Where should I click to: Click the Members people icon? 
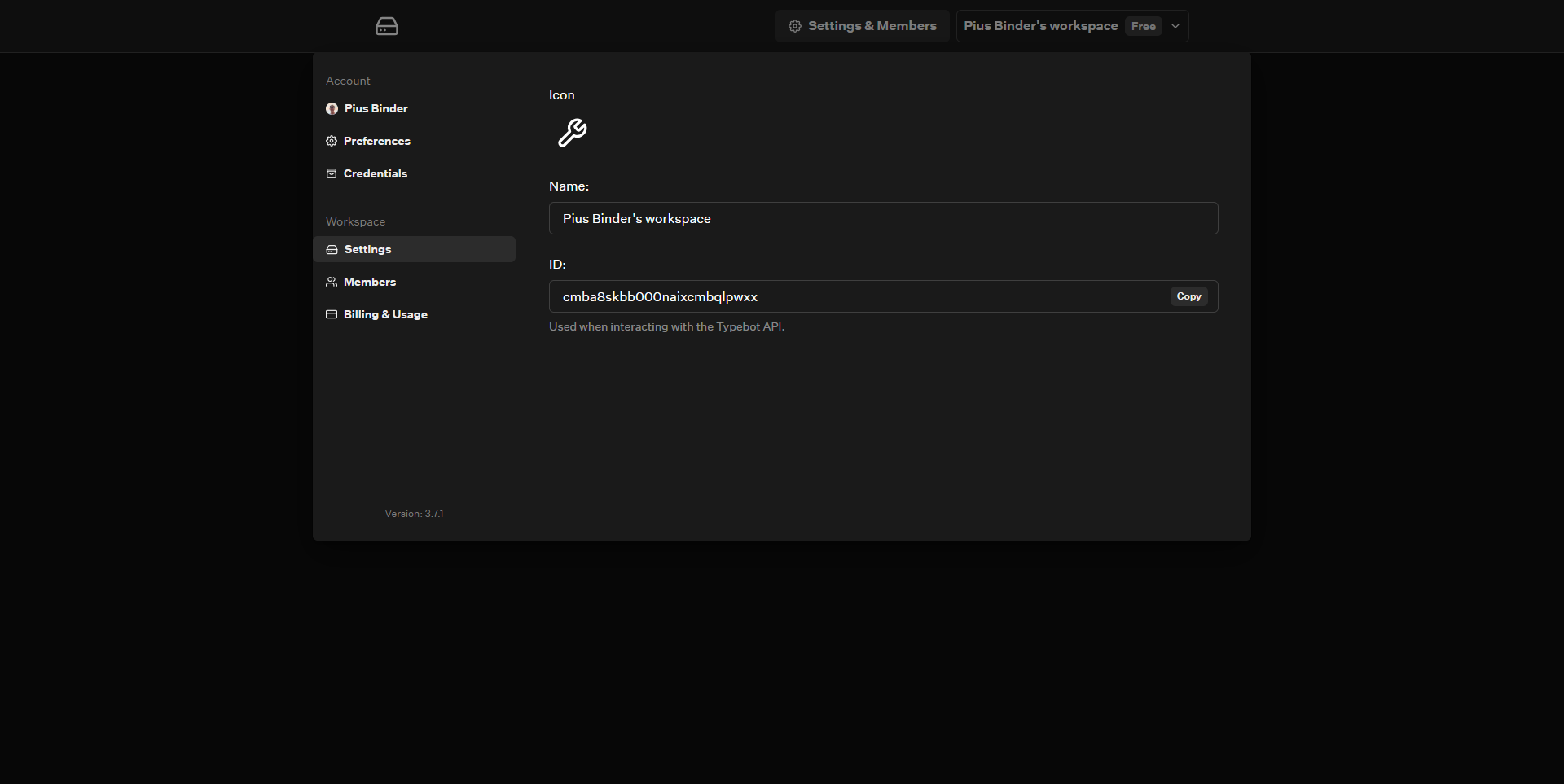[x=332, y=282]
